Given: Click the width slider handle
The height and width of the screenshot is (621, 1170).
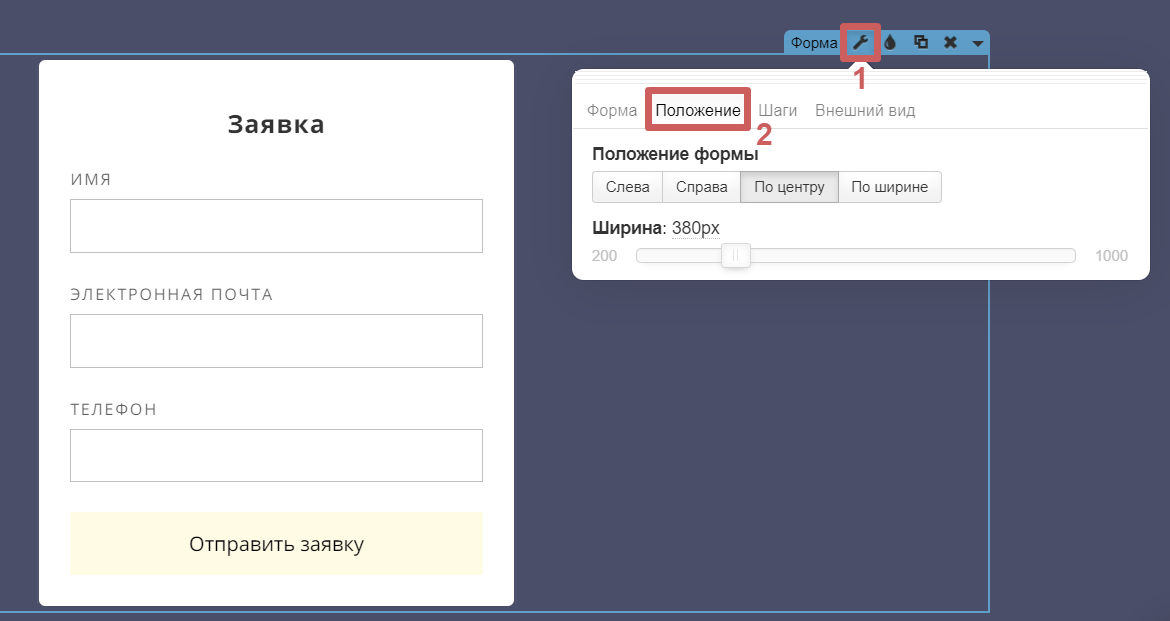Looking at the screenshot, I should pos(736,256).
